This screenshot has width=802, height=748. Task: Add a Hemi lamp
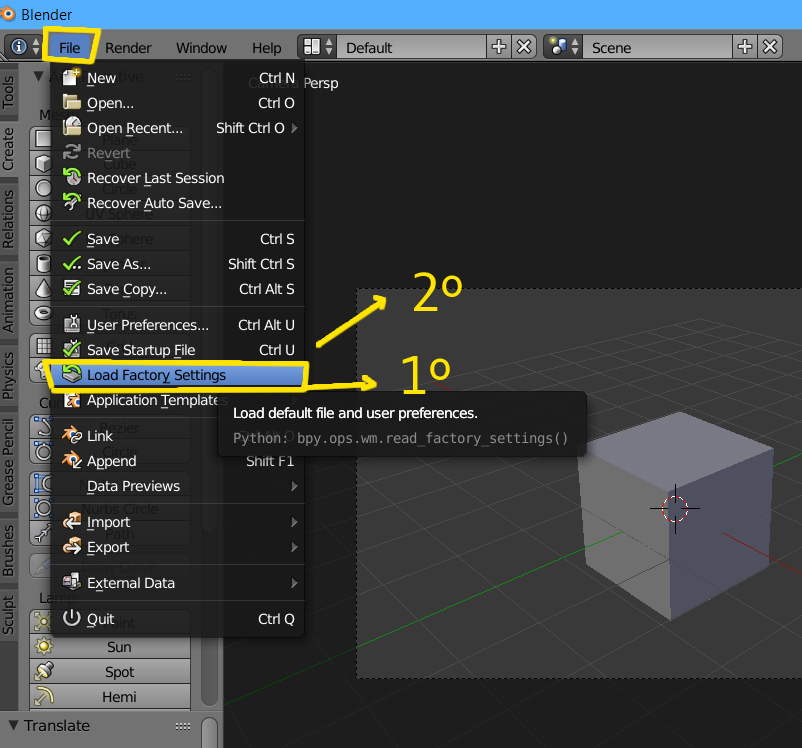[x=110, y=697]
